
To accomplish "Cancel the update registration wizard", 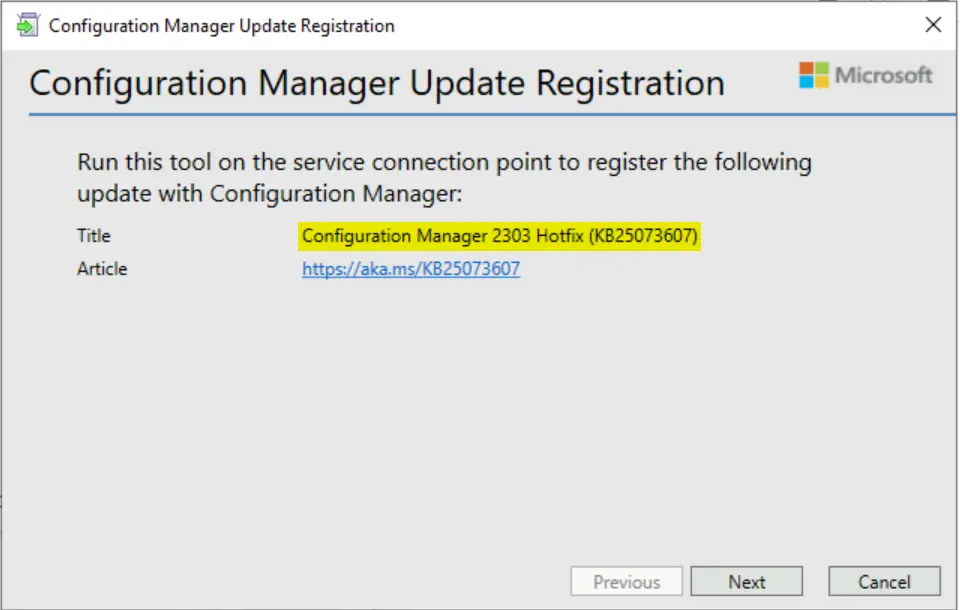I will (x=884, y=581).
